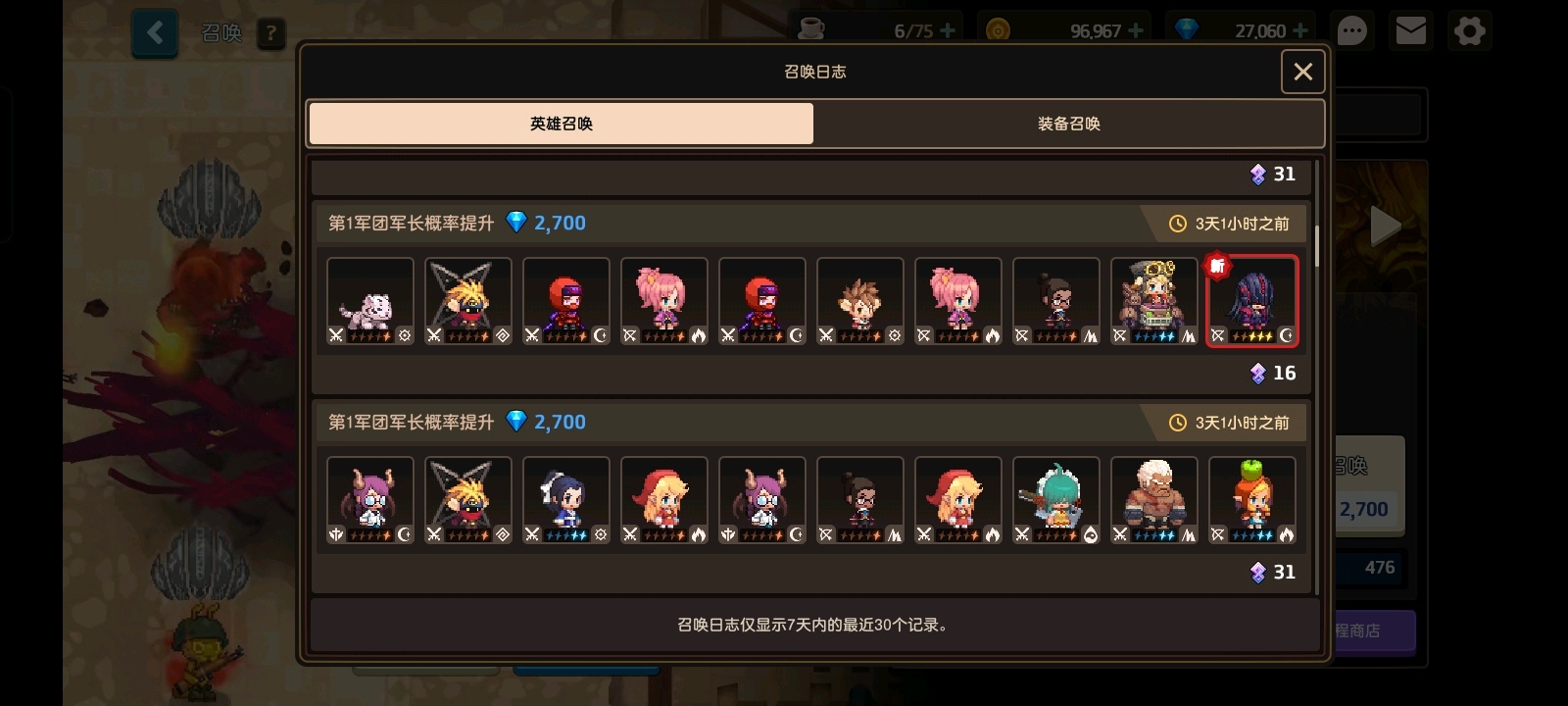Click the summon log scrollbar

1317,245
